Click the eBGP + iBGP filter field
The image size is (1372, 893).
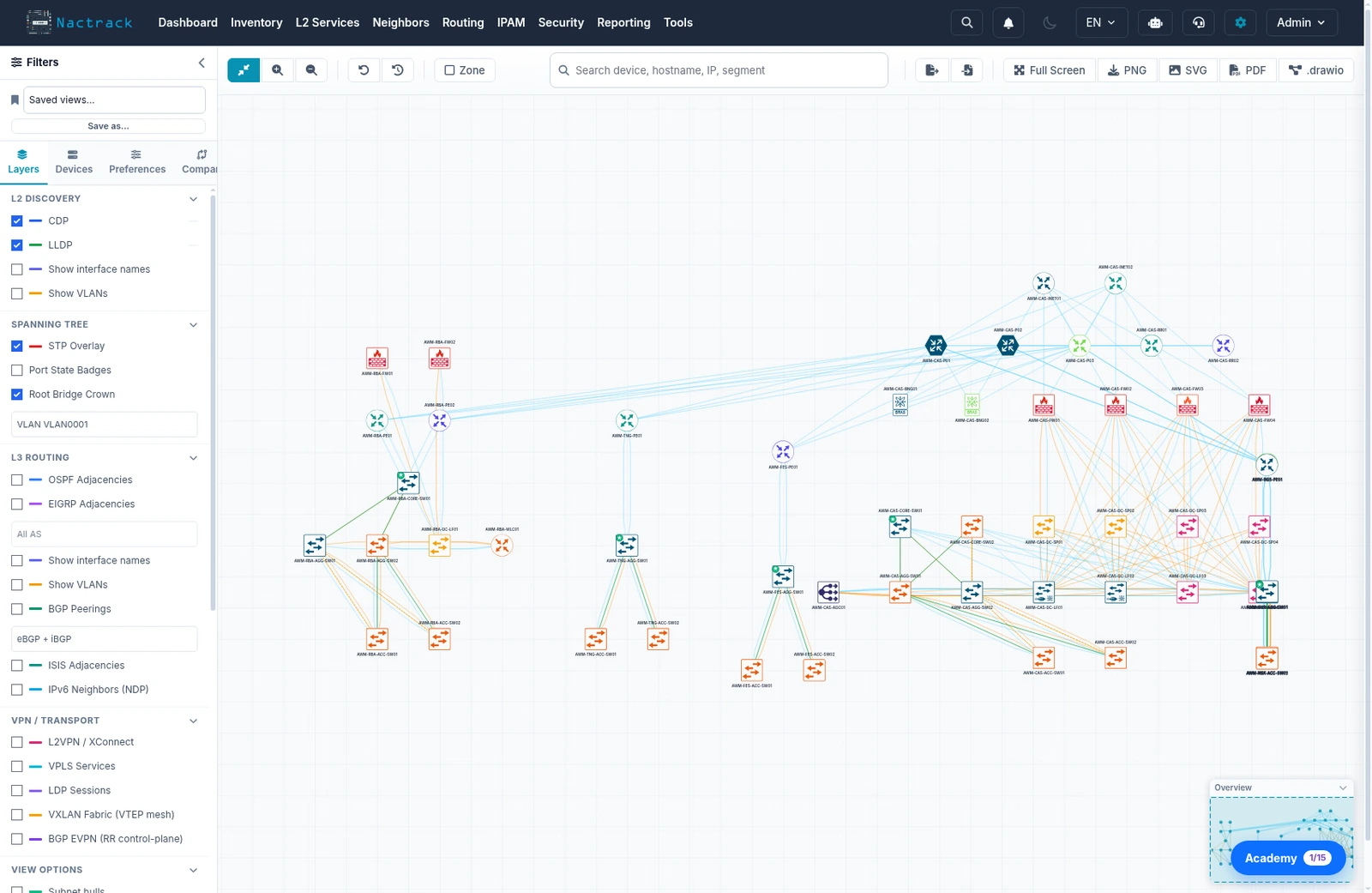point(105,639)
